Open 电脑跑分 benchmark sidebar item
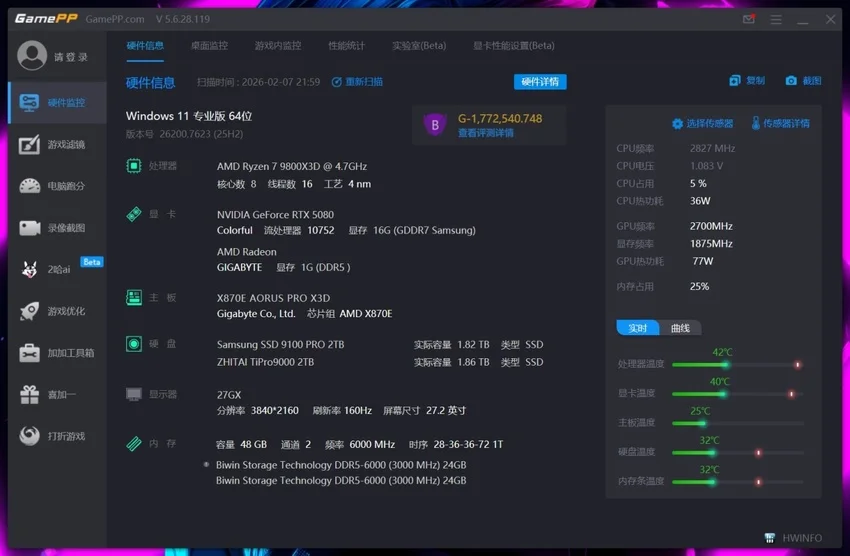Screen dimensions: 850x556 (57, 186)
